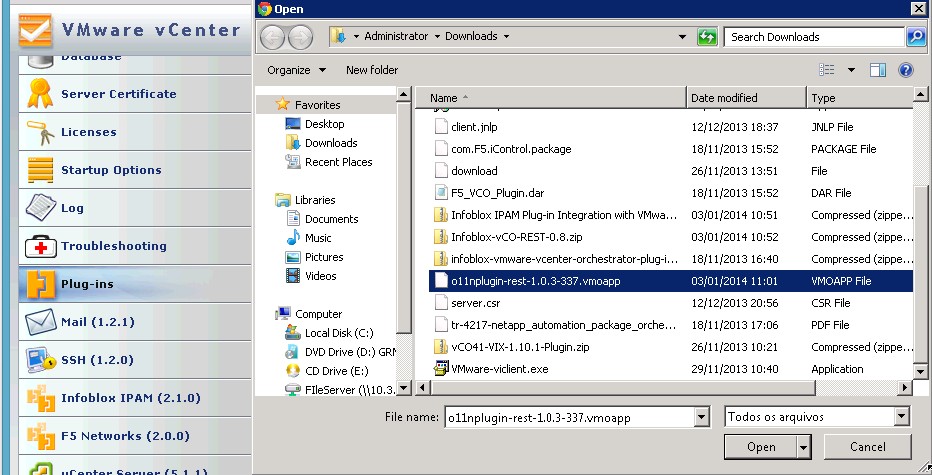932x475 pixels.
Task: Select the Plug-ins menu item
Action: [87, 284]
